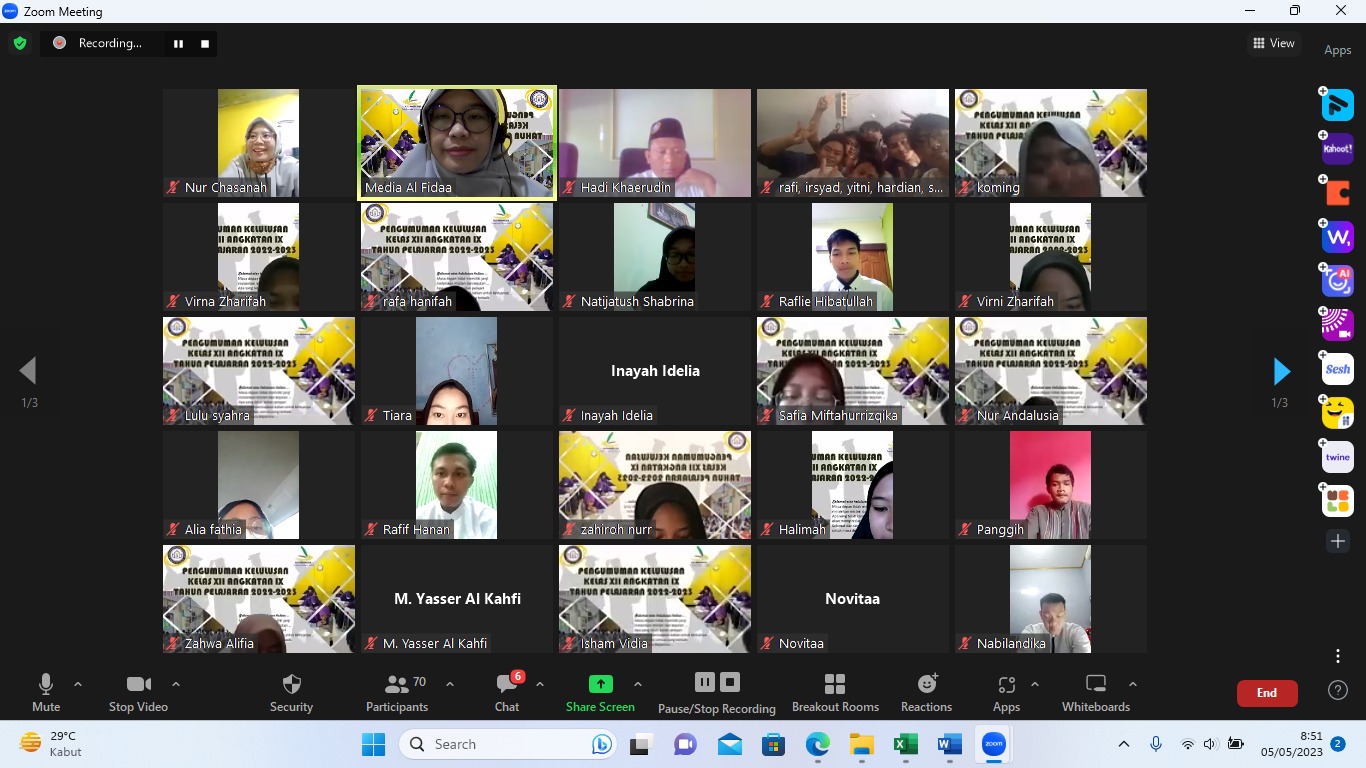Click the Security shield icon
Screen dimensions: 1366x768
pyautogui.click(x=291, y=685)
